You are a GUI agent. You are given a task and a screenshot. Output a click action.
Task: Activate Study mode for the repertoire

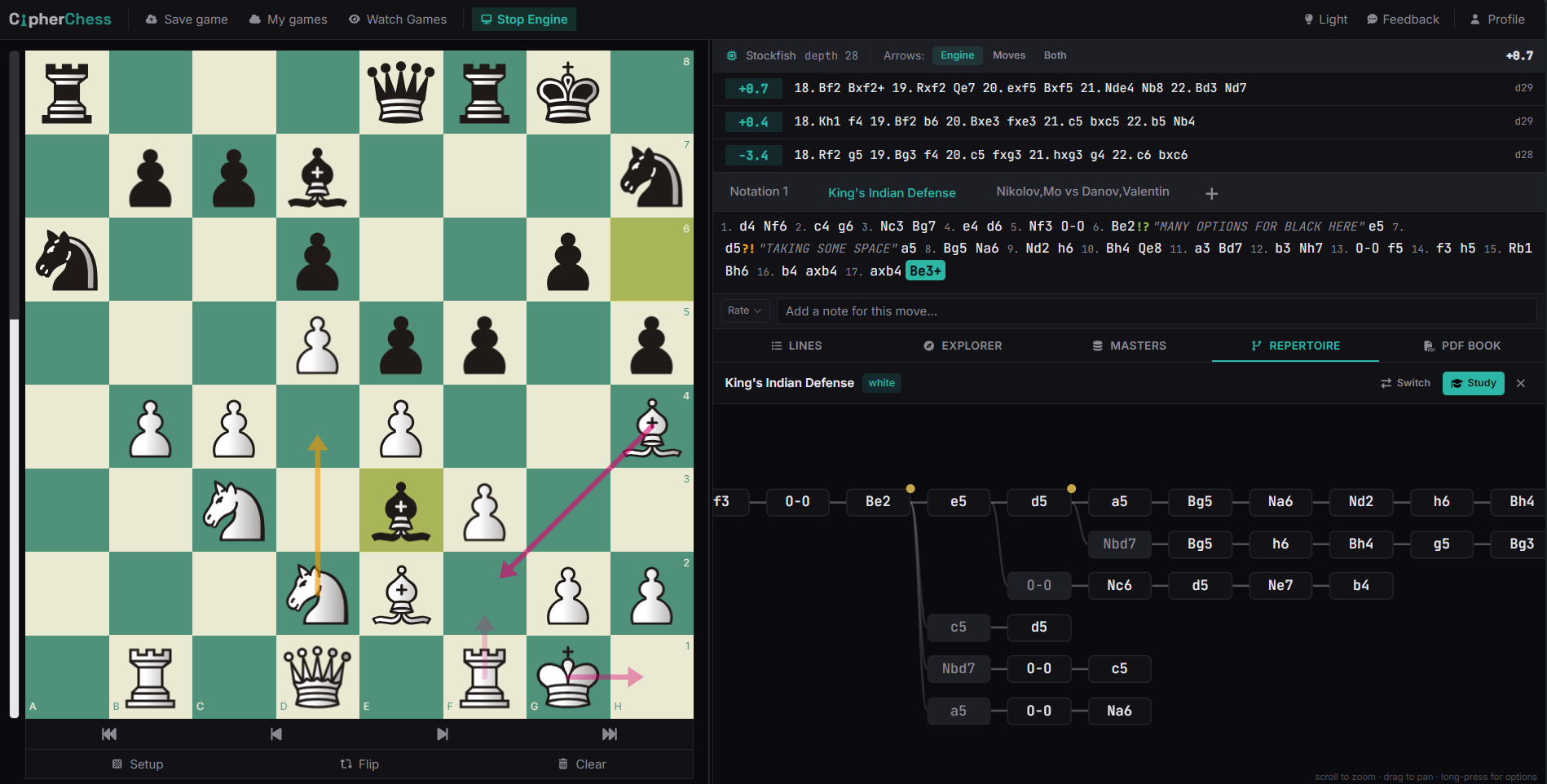(1473, 383)
